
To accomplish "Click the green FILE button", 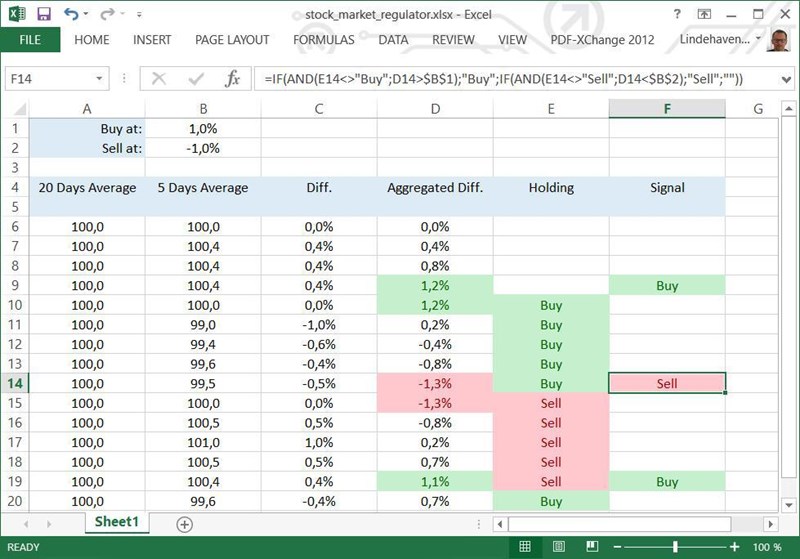I will click(x=30, y=40).
